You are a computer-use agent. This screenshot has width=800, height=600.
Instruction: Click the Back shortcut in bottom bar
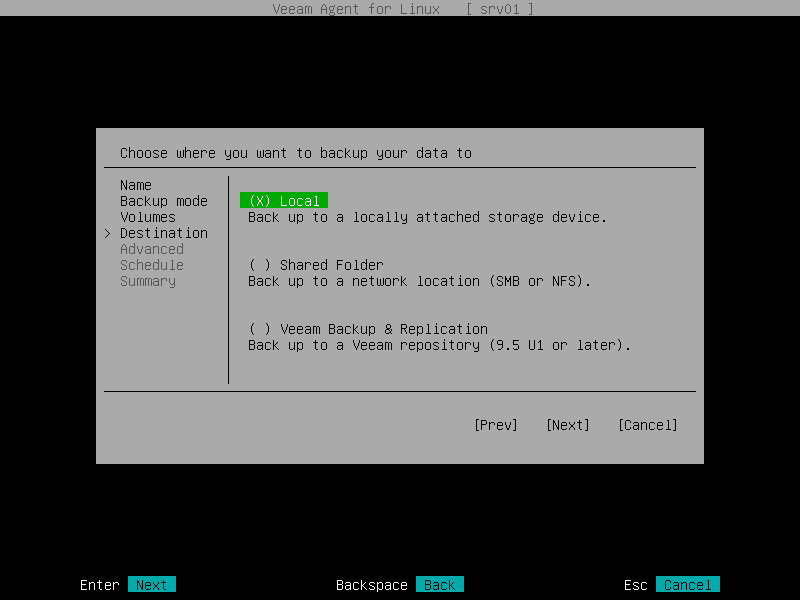[440, 584]
